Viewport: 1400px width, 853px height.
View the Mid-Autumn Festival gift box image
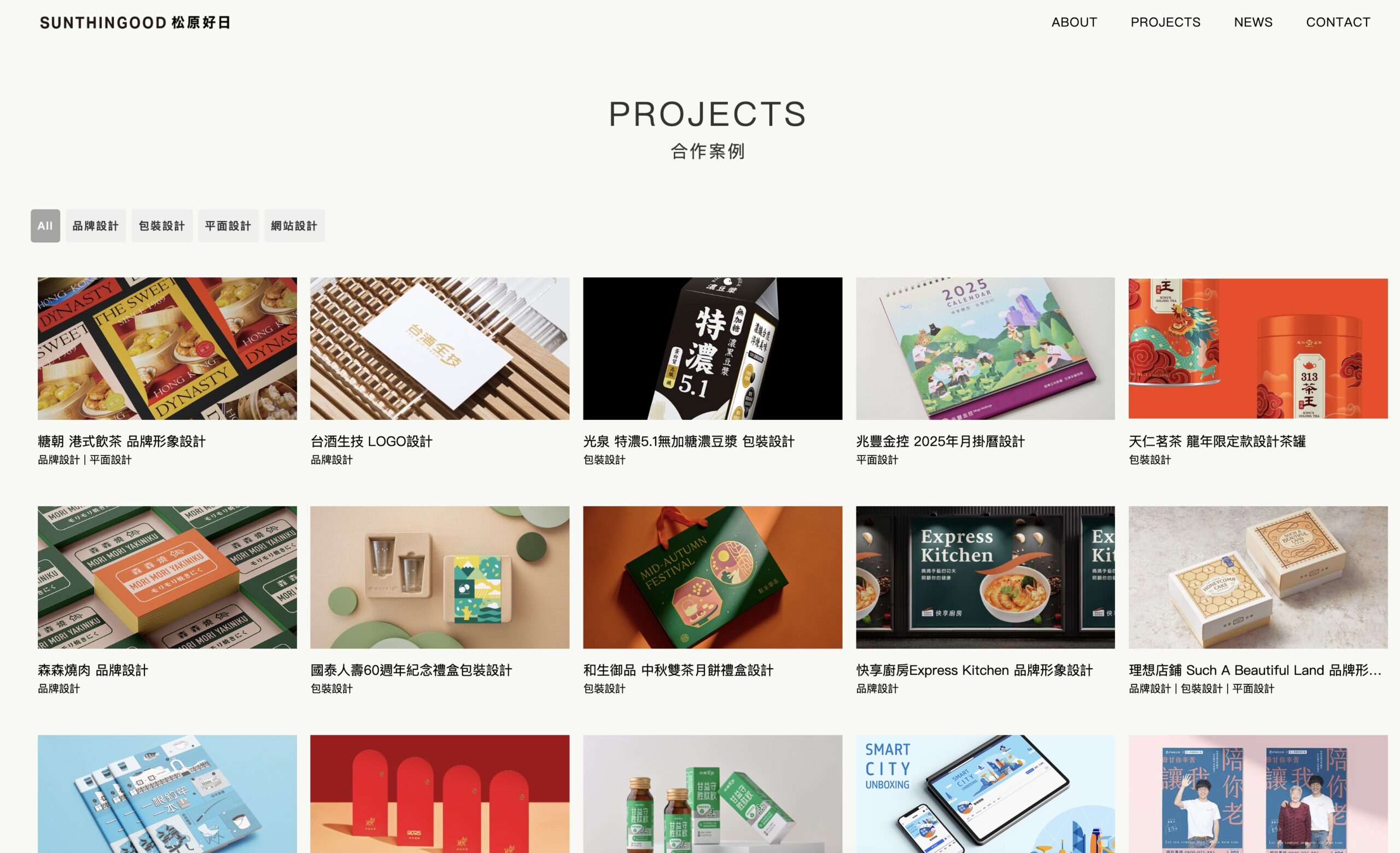pyautogui.click(x=713, y=577)
